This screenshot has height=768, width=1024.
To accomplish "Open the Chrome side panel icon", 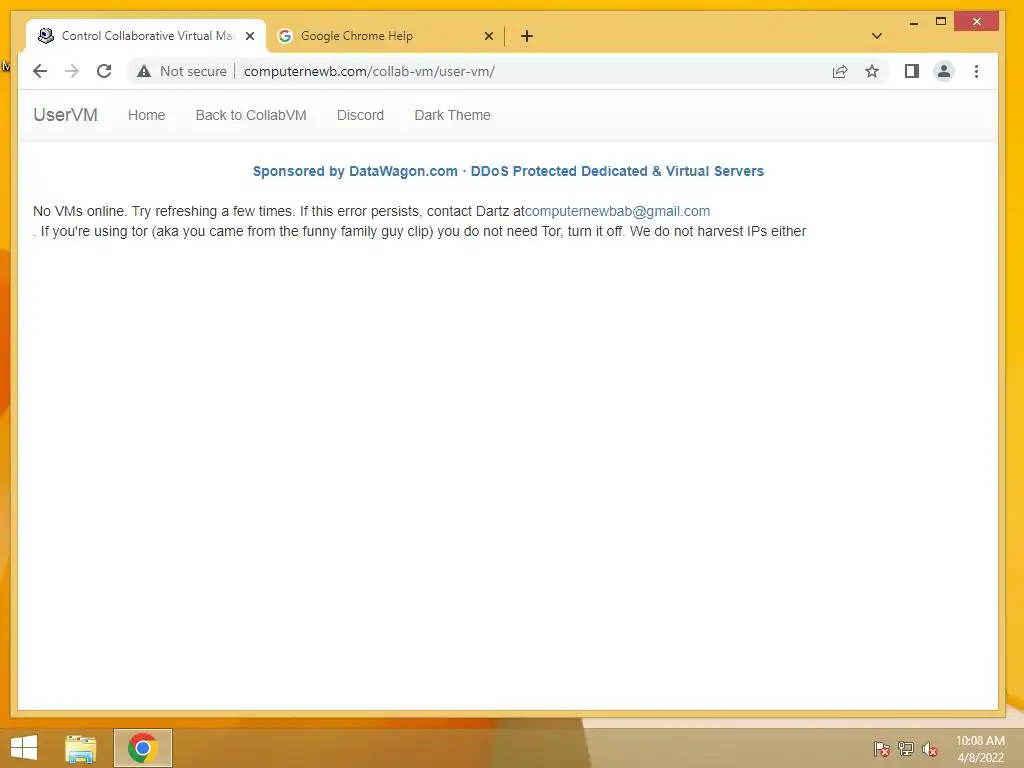I will coord(912,71).
